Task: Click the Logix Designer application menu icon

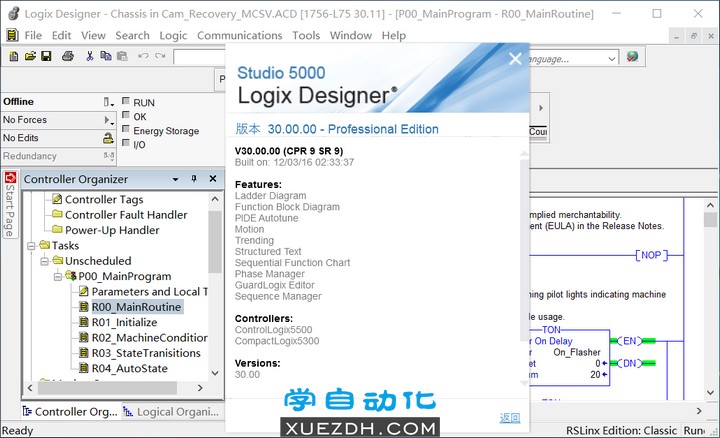Action: pyautogui.click(x=11, y=35)
